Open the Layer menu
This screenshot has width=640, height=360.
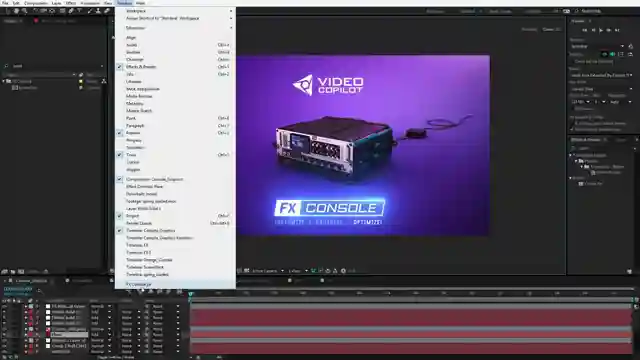coord(56,3)
